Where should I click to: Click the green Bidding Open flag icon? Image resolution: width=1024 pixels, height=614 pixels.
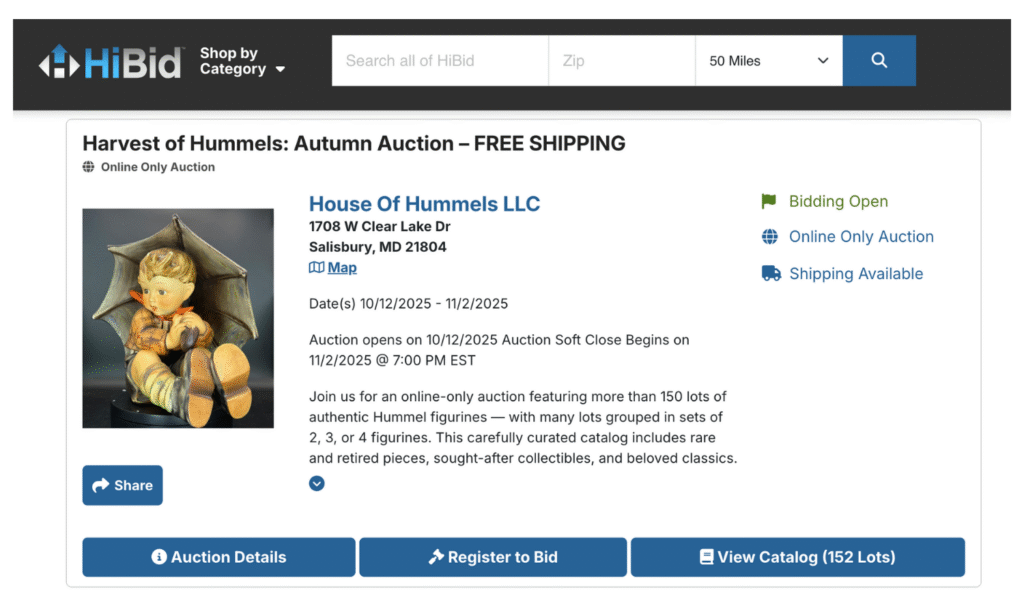pos(768,201)
